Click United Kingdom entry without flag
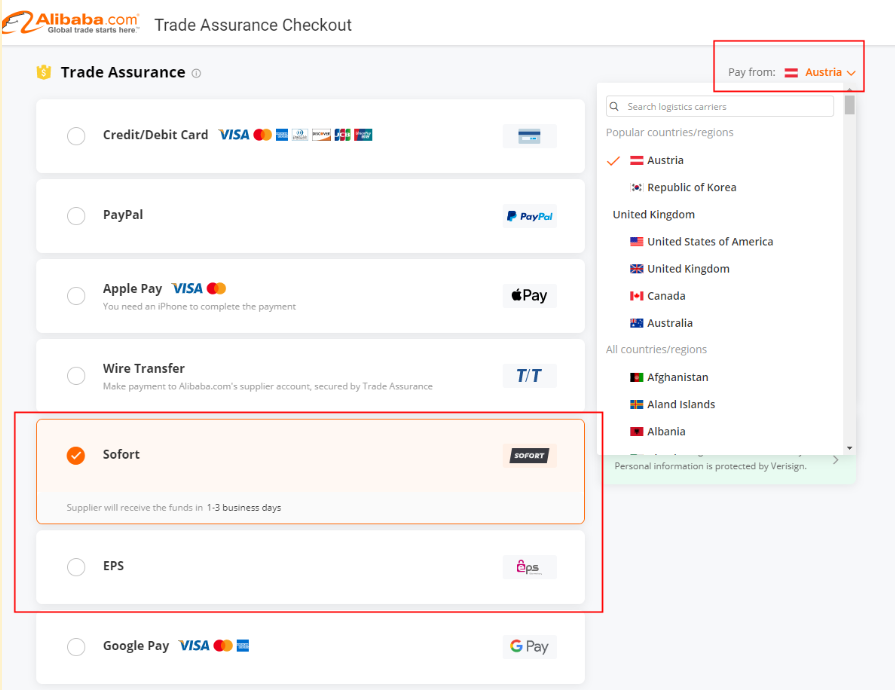 tap(654, 215)
